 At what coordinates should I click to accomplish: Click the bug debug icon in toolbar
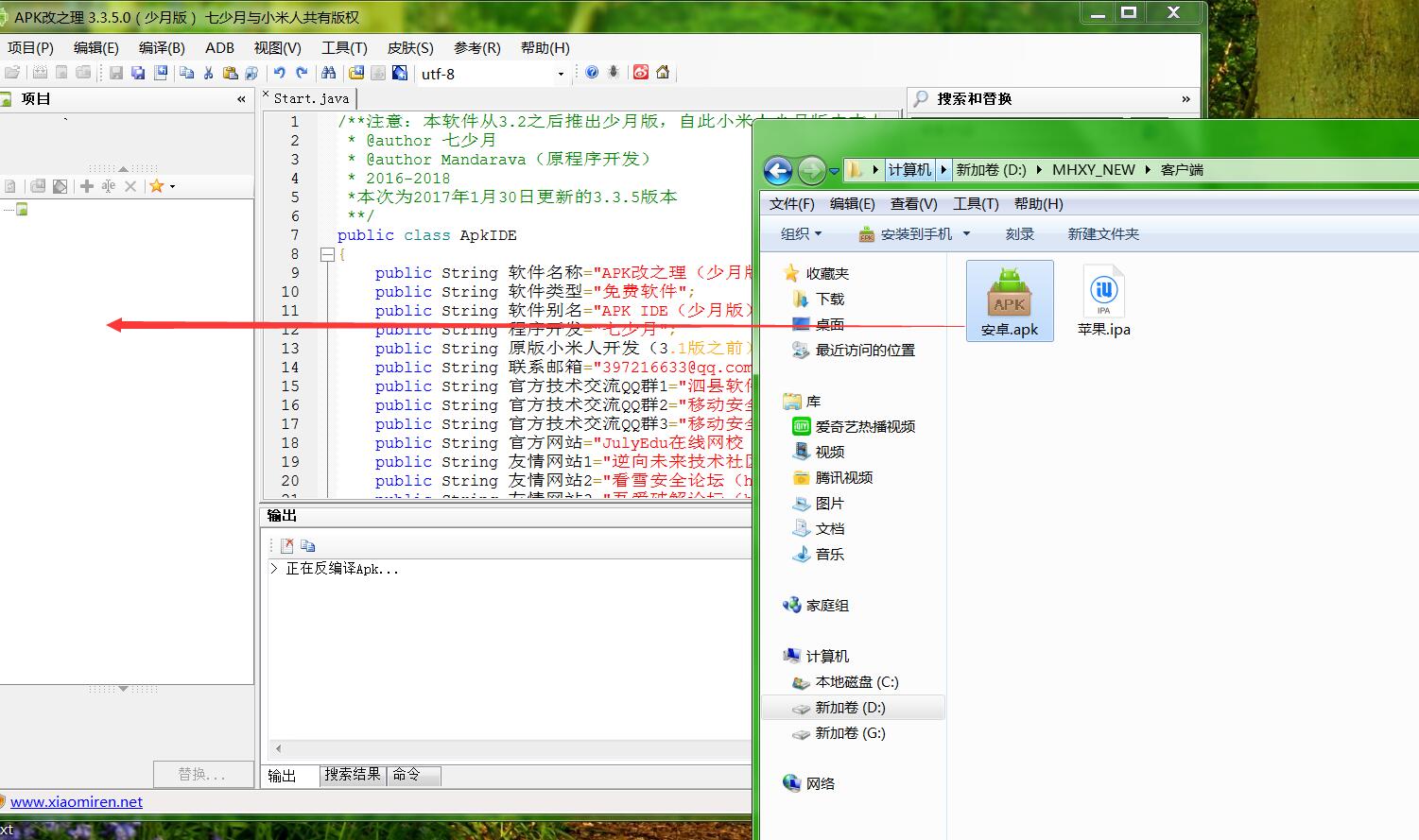click(x=614, y=73)
